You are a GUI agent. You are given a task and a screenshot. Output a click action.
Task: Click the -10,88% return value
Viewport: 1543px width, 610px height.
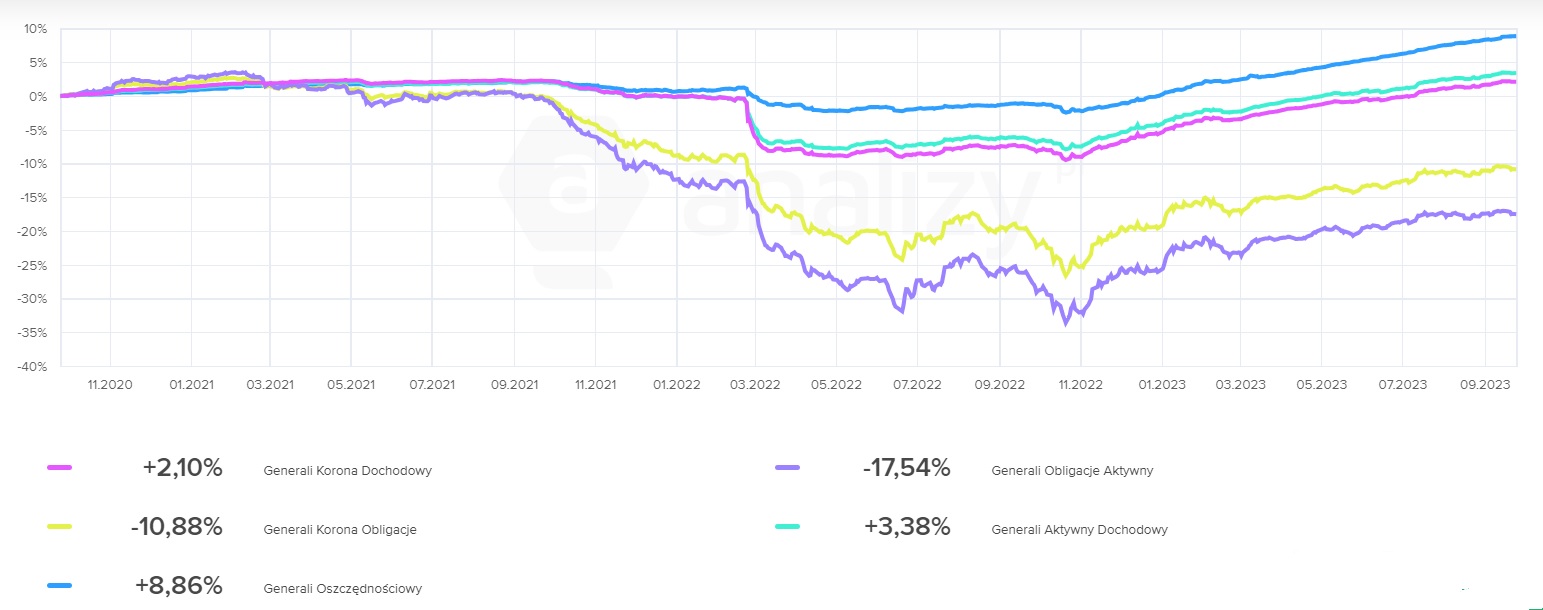tap(176, 527)
